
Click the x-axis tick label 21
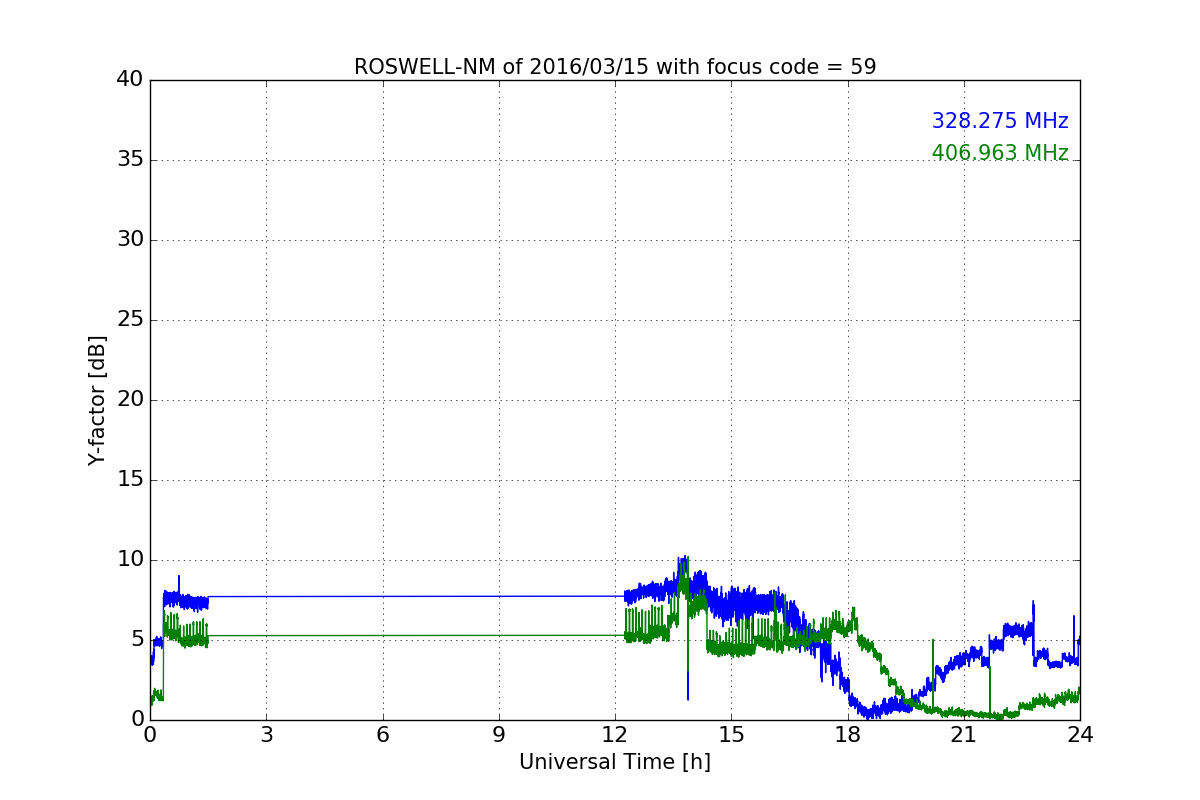[x=964, y=735]
